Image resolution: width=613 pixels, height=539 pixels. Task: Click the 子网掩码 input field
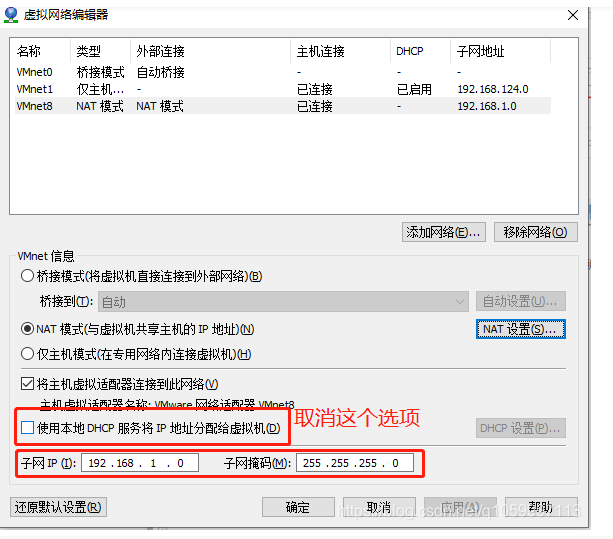pyautogui.click(x=355, y=463)
